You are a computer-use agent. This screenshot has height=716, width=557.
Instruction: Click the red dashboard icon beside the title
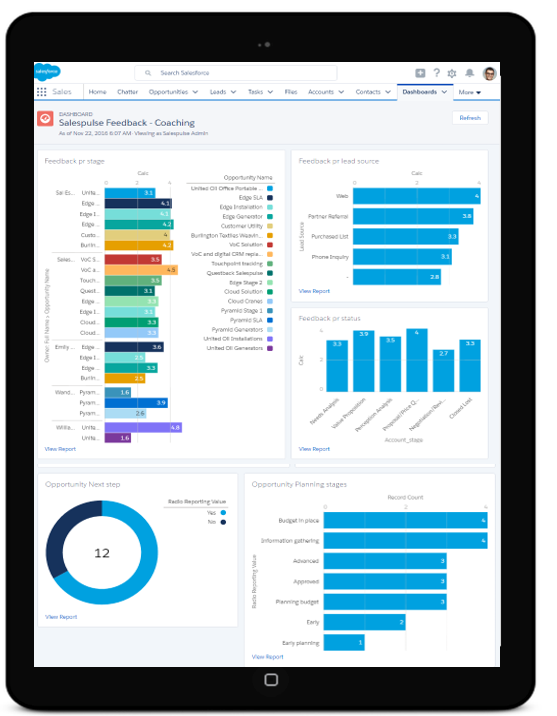(x=45, y=119)
